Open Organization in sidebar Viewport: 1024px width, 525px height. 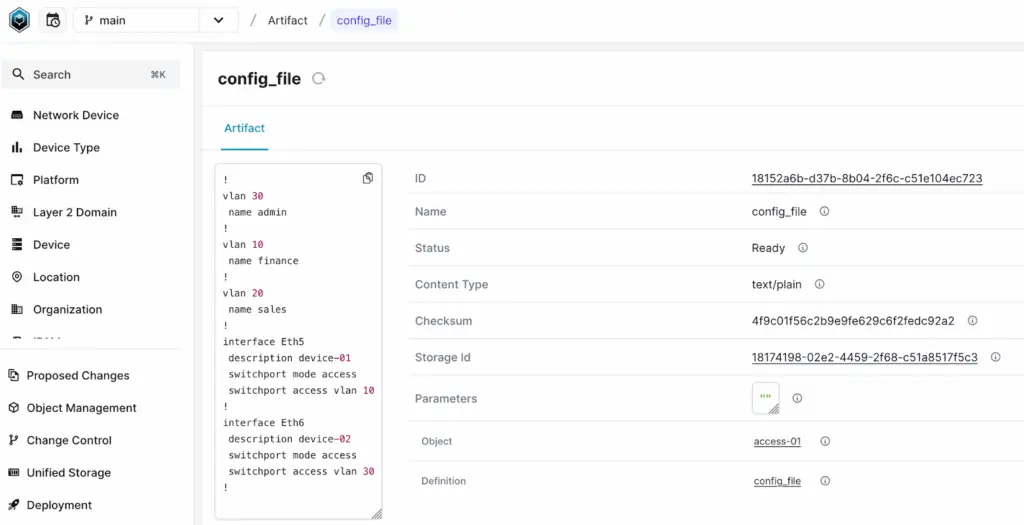[x=67, y=310]
